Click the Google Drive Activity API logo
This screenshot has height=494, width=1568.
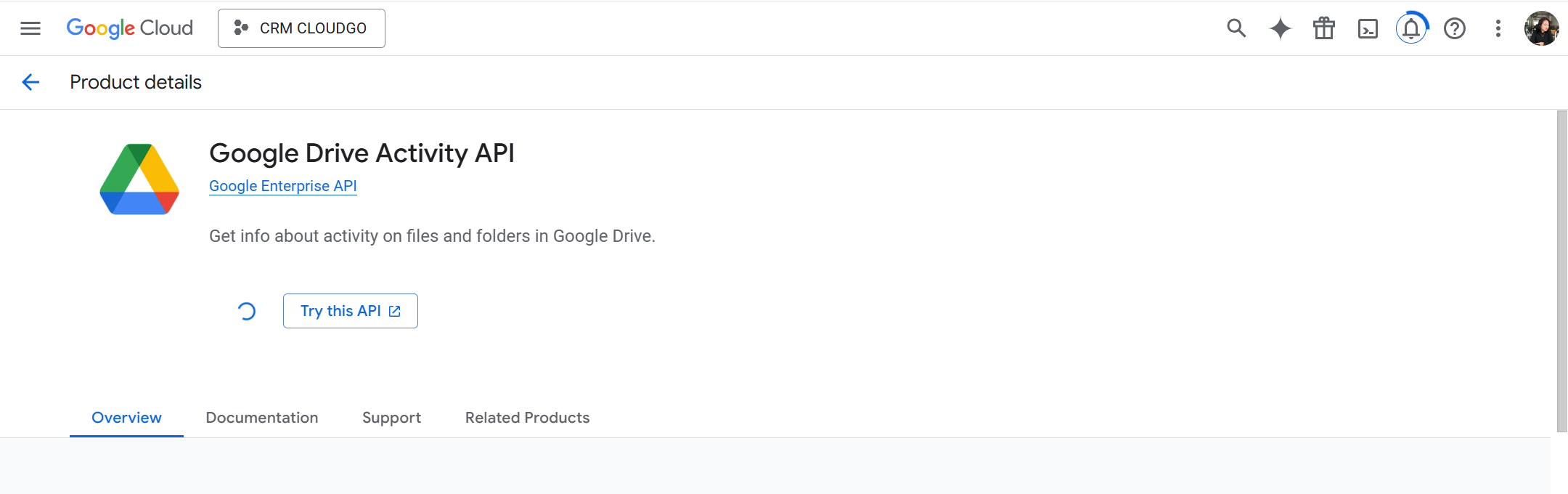click(x=139, y=179)
